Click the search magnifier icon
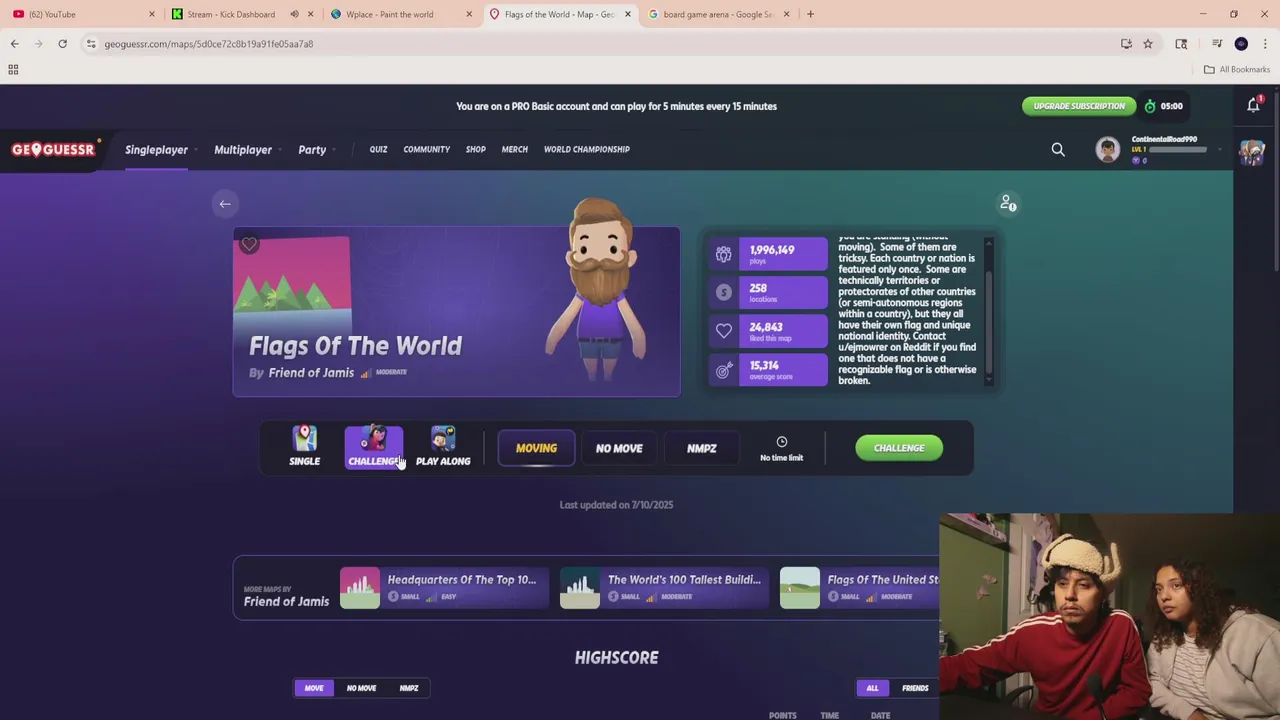Screen dimensions: 1280x720 point(1058,150)
